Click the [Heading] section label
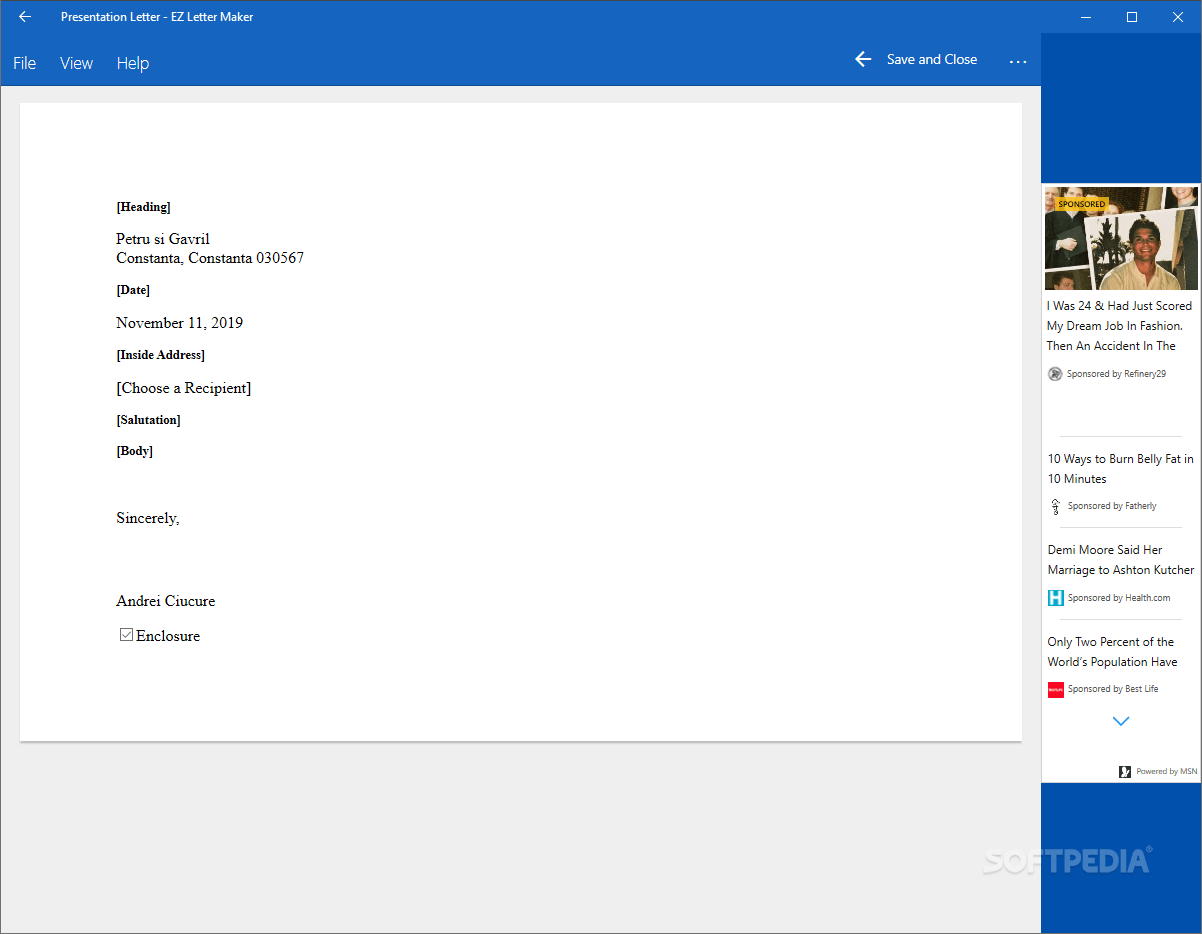Image resolution: width=1202 pixels, height=934 pixels. click(x=143, y=207)
